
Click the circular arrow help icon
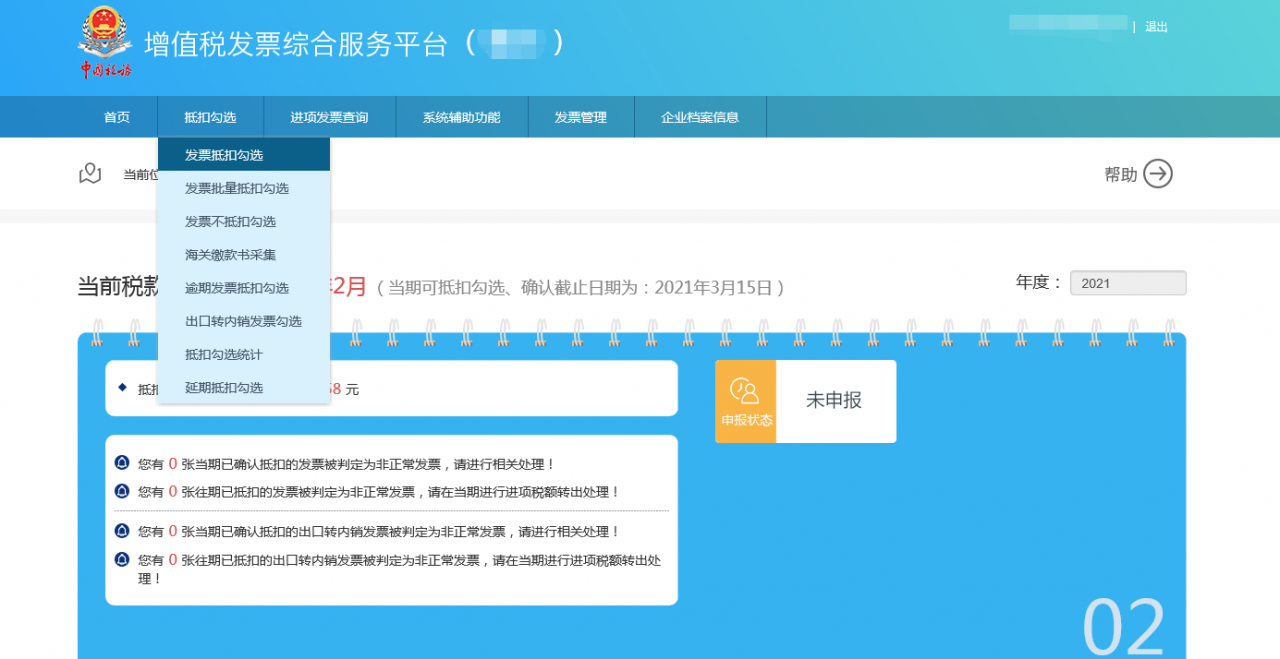(x=1157, y=173)
